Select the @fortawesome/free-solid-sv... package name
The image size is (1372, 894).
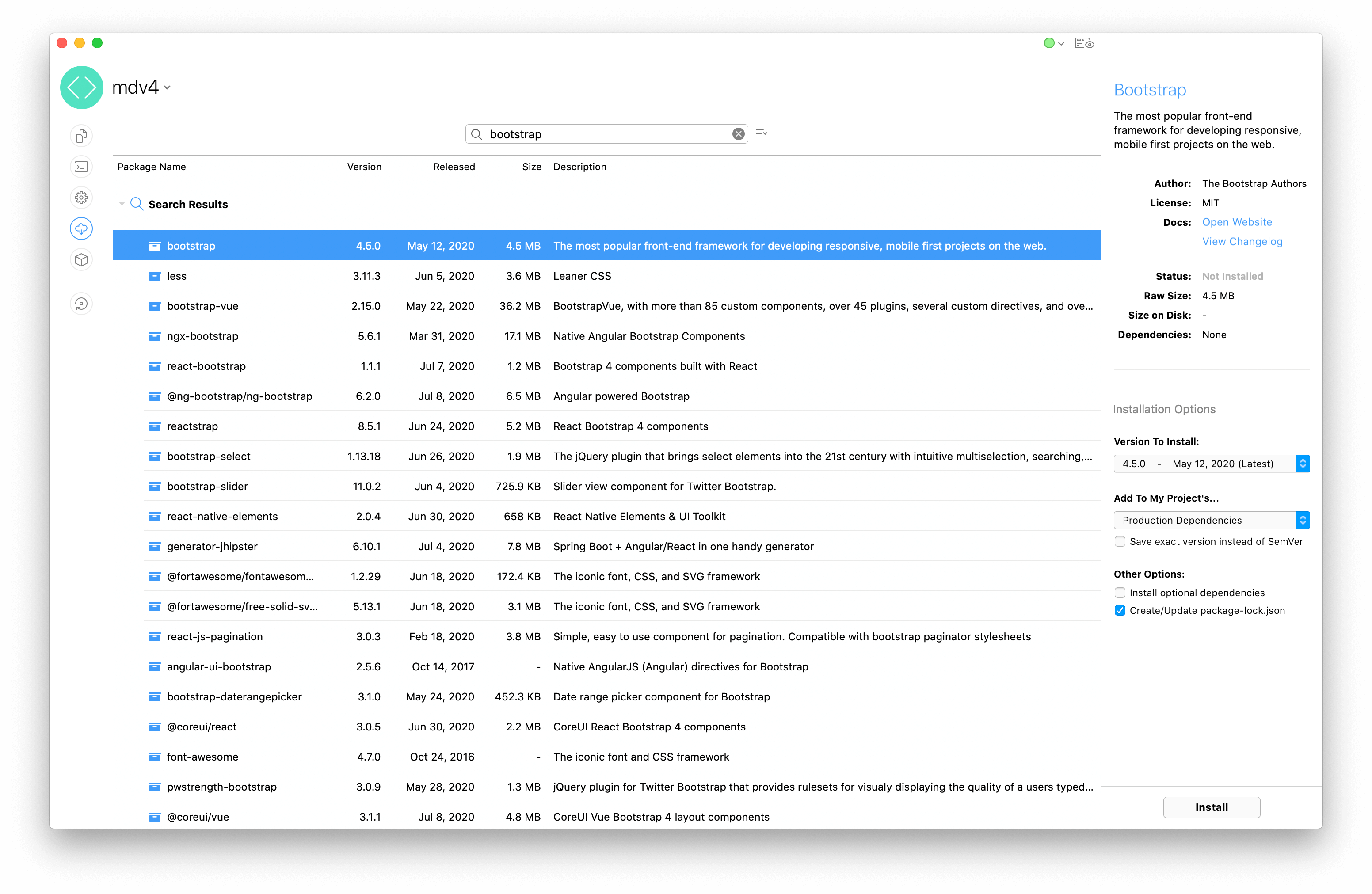point(242,606)
